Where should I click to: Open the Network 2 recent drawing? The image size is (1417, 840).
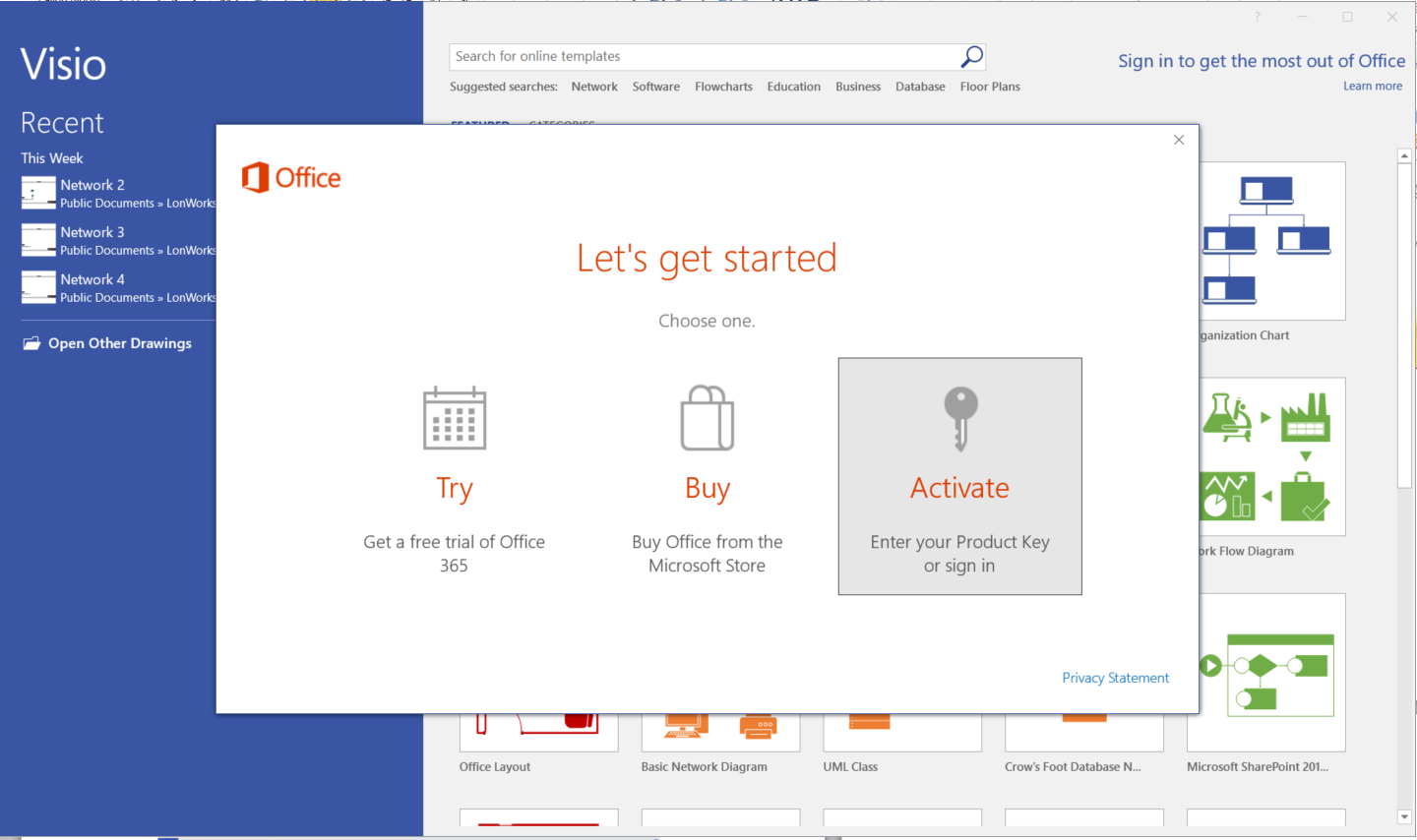118,193
